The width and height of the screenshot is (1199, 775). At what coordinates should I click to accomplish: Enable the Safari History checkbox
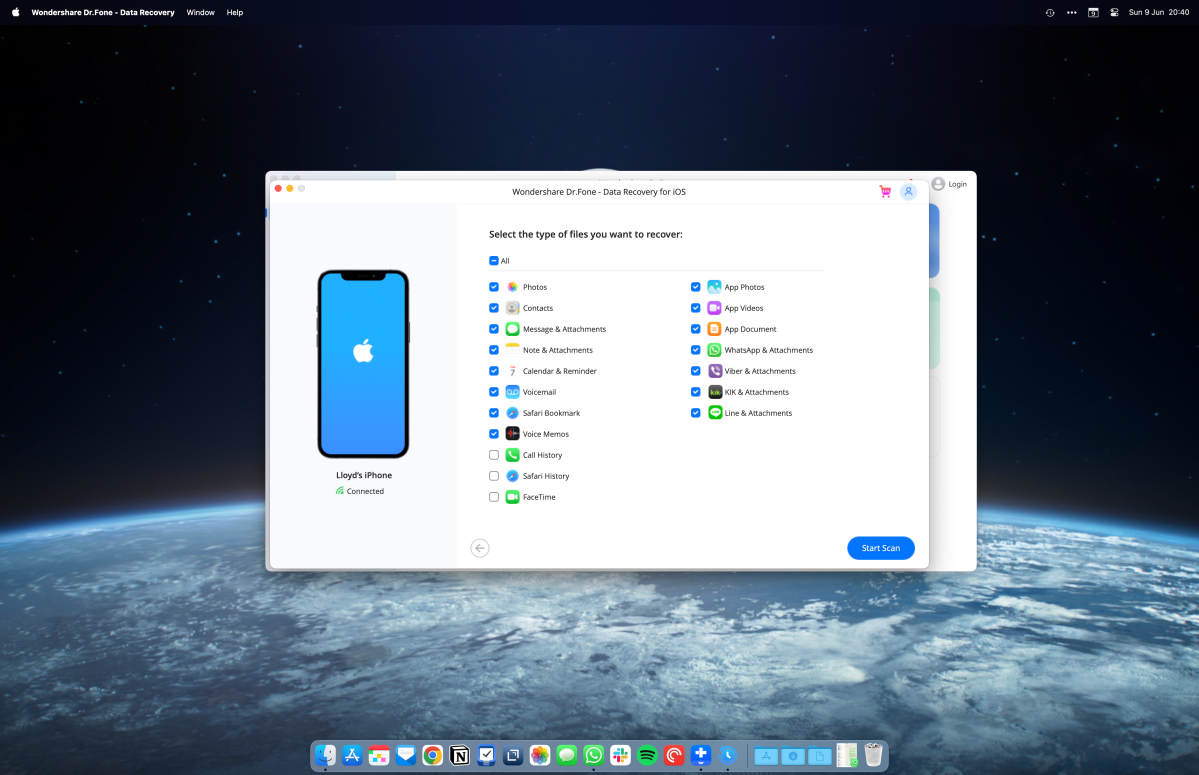493,475
